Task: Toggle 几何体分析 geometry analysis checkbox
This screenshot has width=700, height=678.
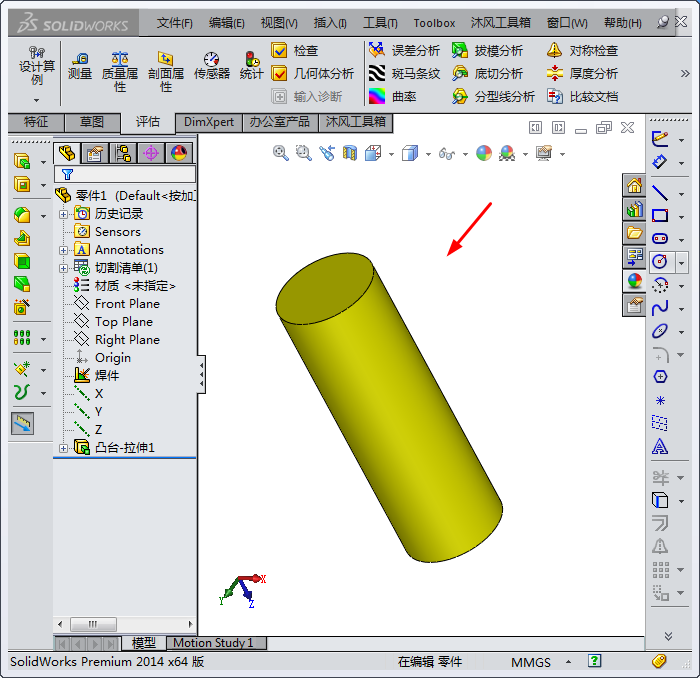Action: 280,73
